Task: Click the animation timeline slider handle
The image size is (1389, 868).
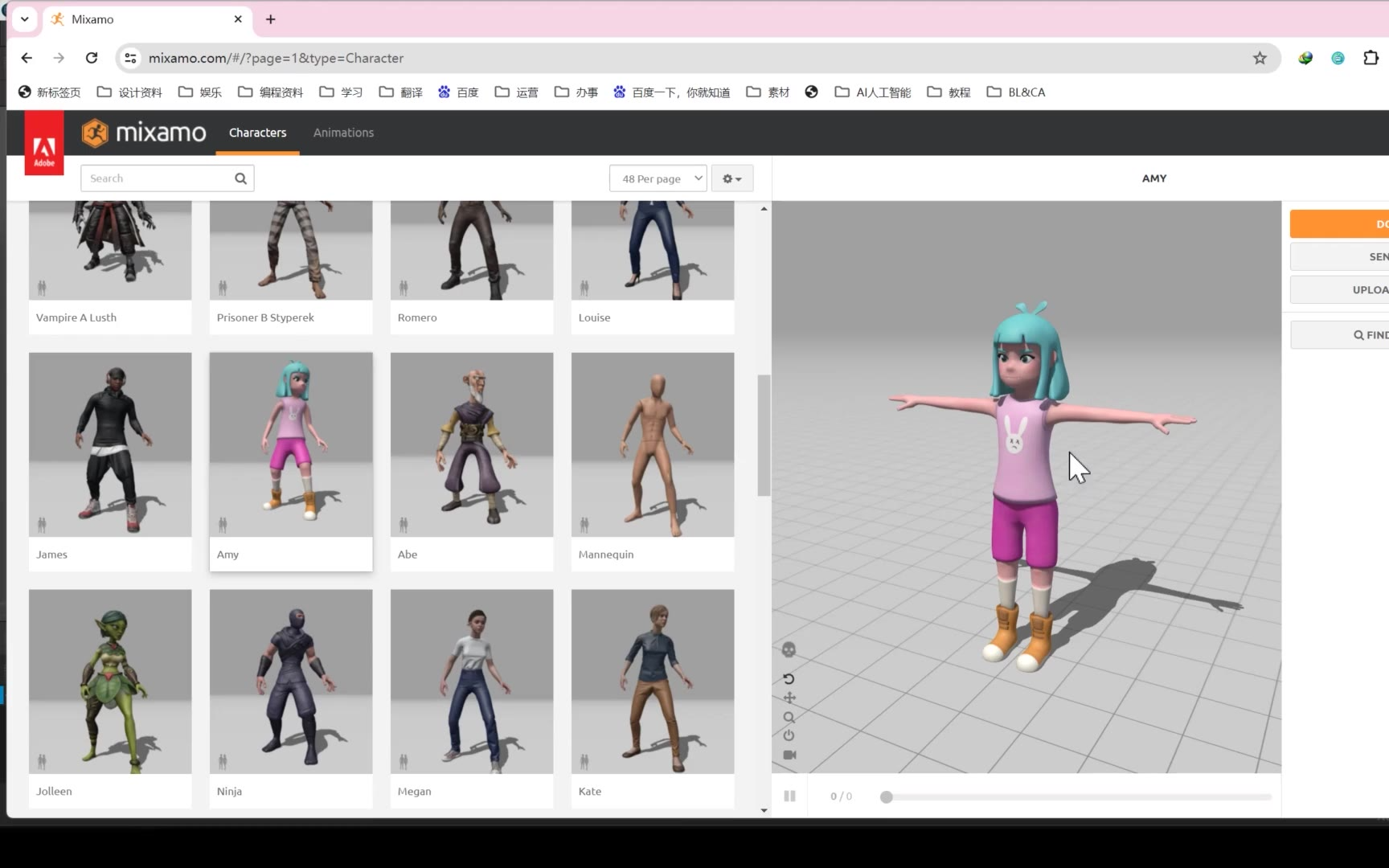Action: point(886,797)
